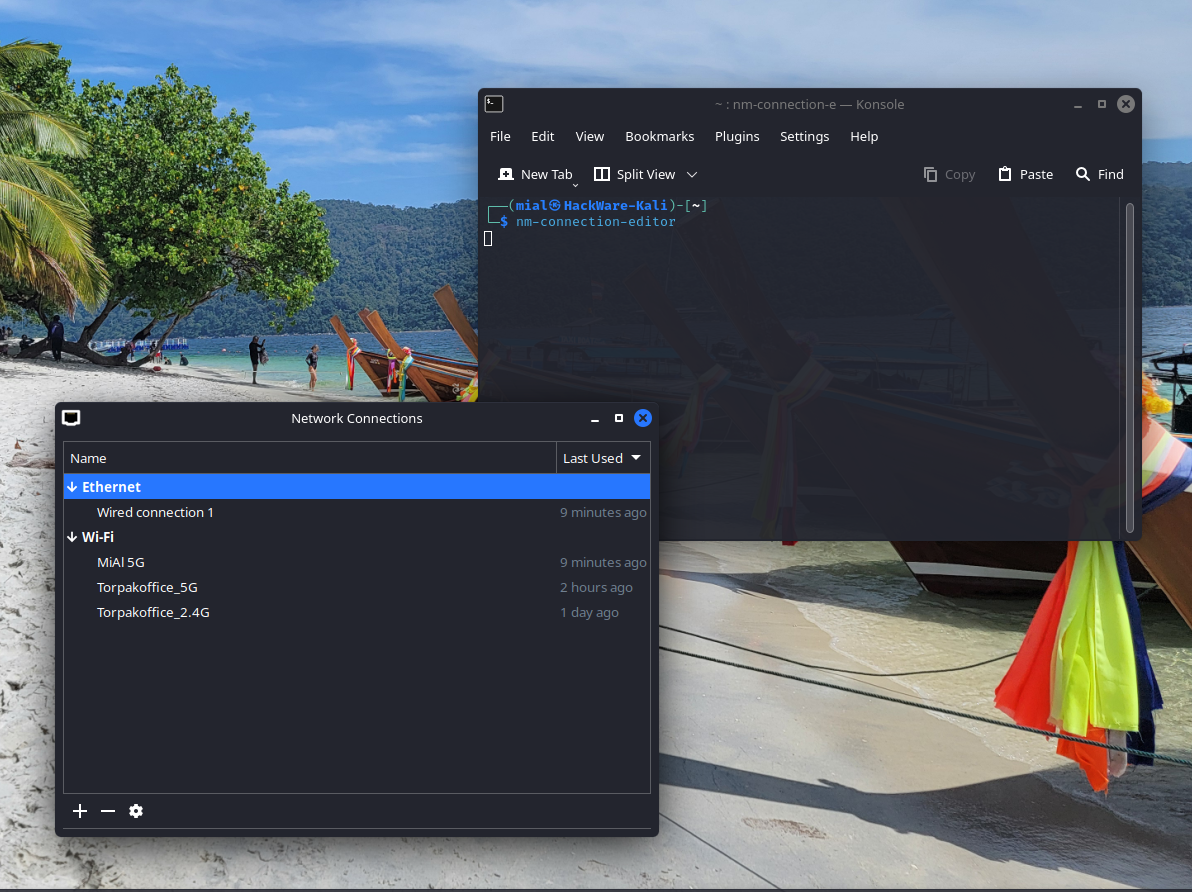The width and height of the screenshot is (1192, 892).
Task: Open the Plugins menu
Action: click(x=737, y=136)
